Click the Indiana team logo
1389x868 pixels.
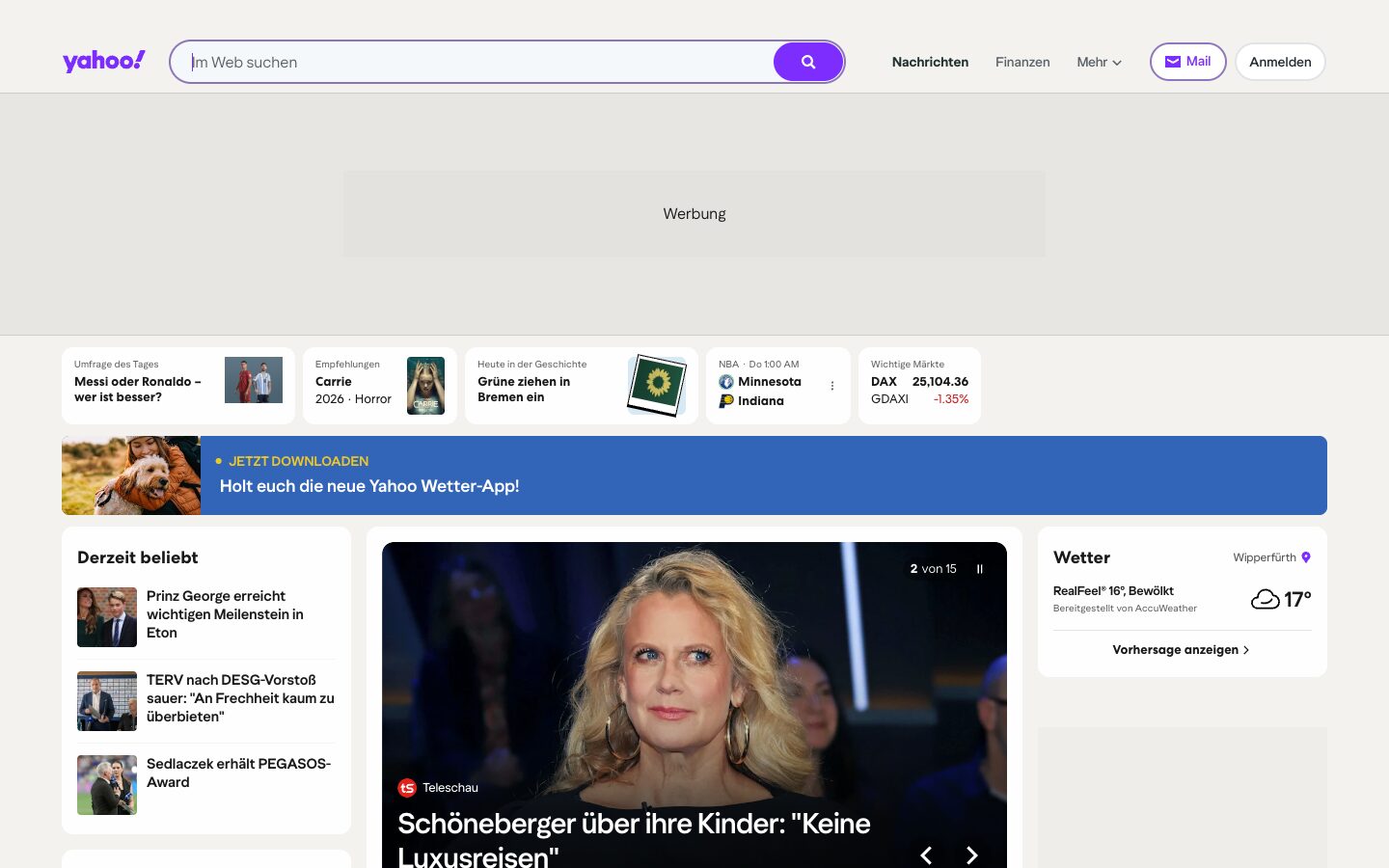pos(726,400)
